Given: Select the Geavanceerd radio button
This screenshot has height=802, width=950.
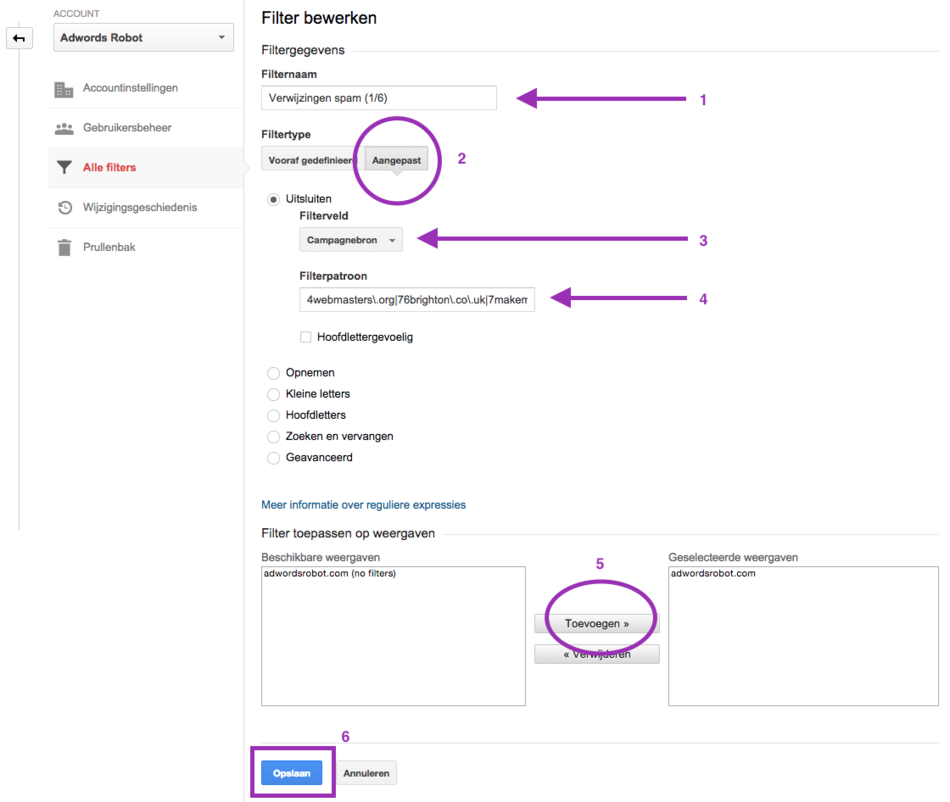Looking at the screenshot, I should coord(273,458).
